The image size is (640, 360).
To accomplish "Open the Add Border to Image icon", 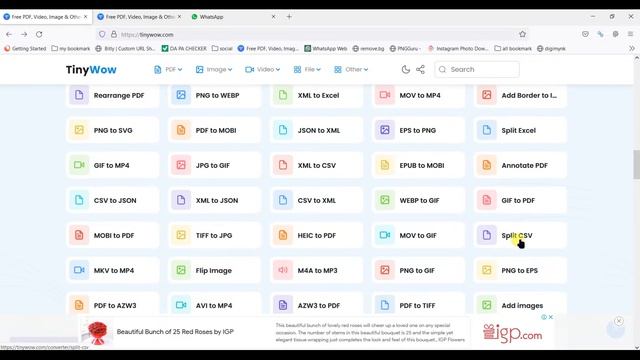I will pyautogui.click(x=487, y=95).
